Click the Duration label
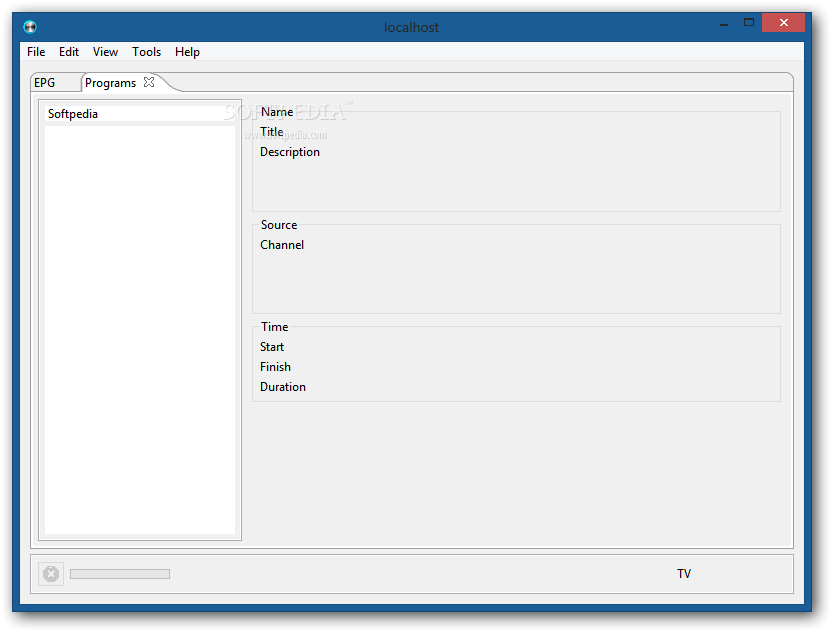The height and width of the screenshot is (632, 832). tap(283, 387)
